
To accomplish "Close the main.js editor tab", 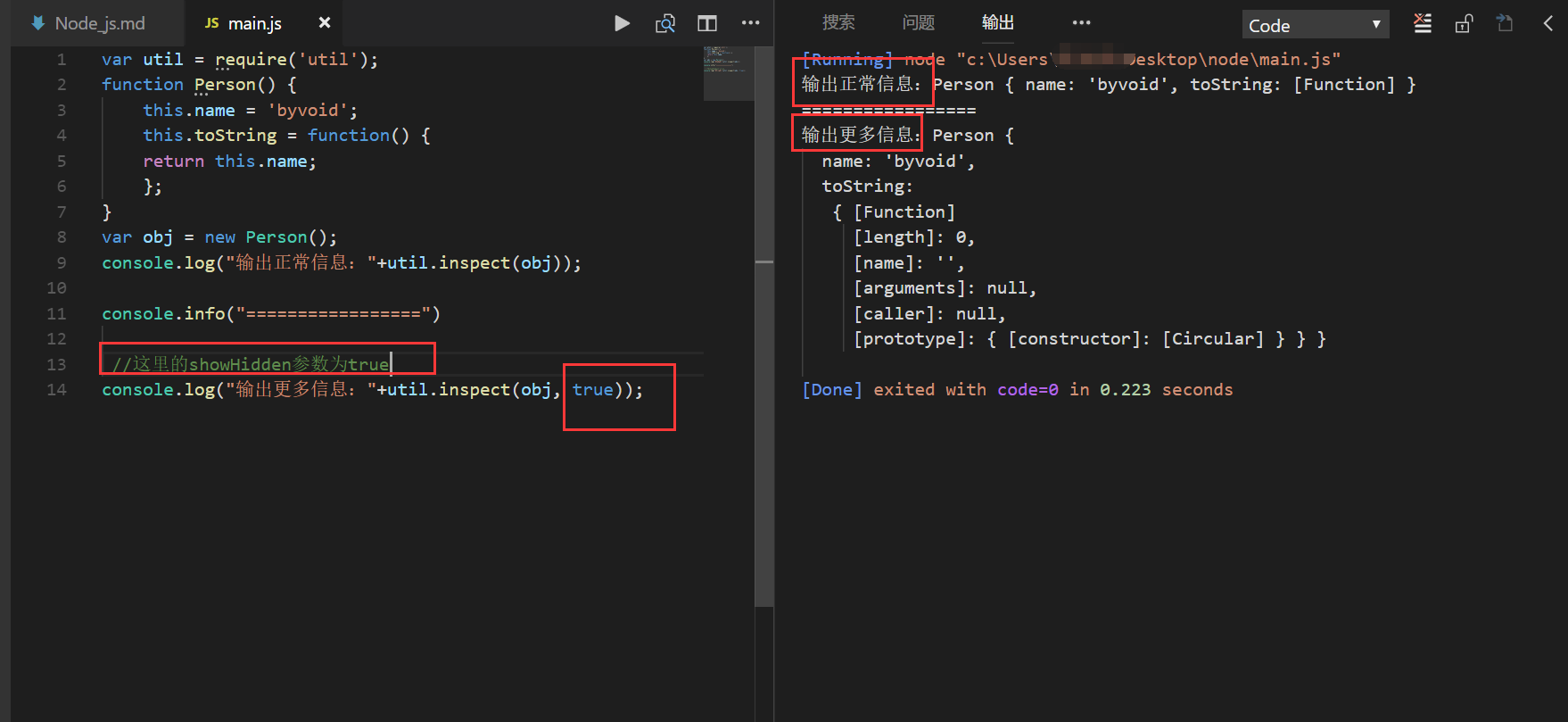I will (x=325, y=23).
